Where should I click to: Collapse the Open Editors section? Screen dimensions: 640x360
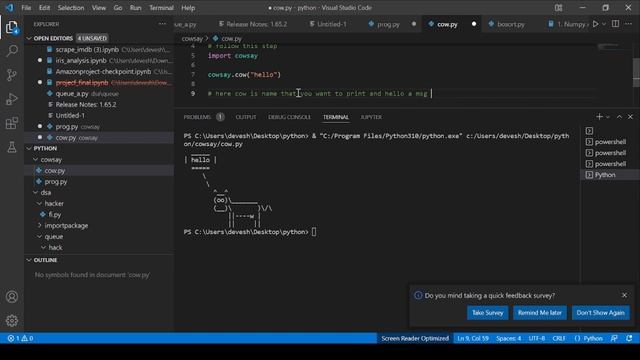[29, 38]
